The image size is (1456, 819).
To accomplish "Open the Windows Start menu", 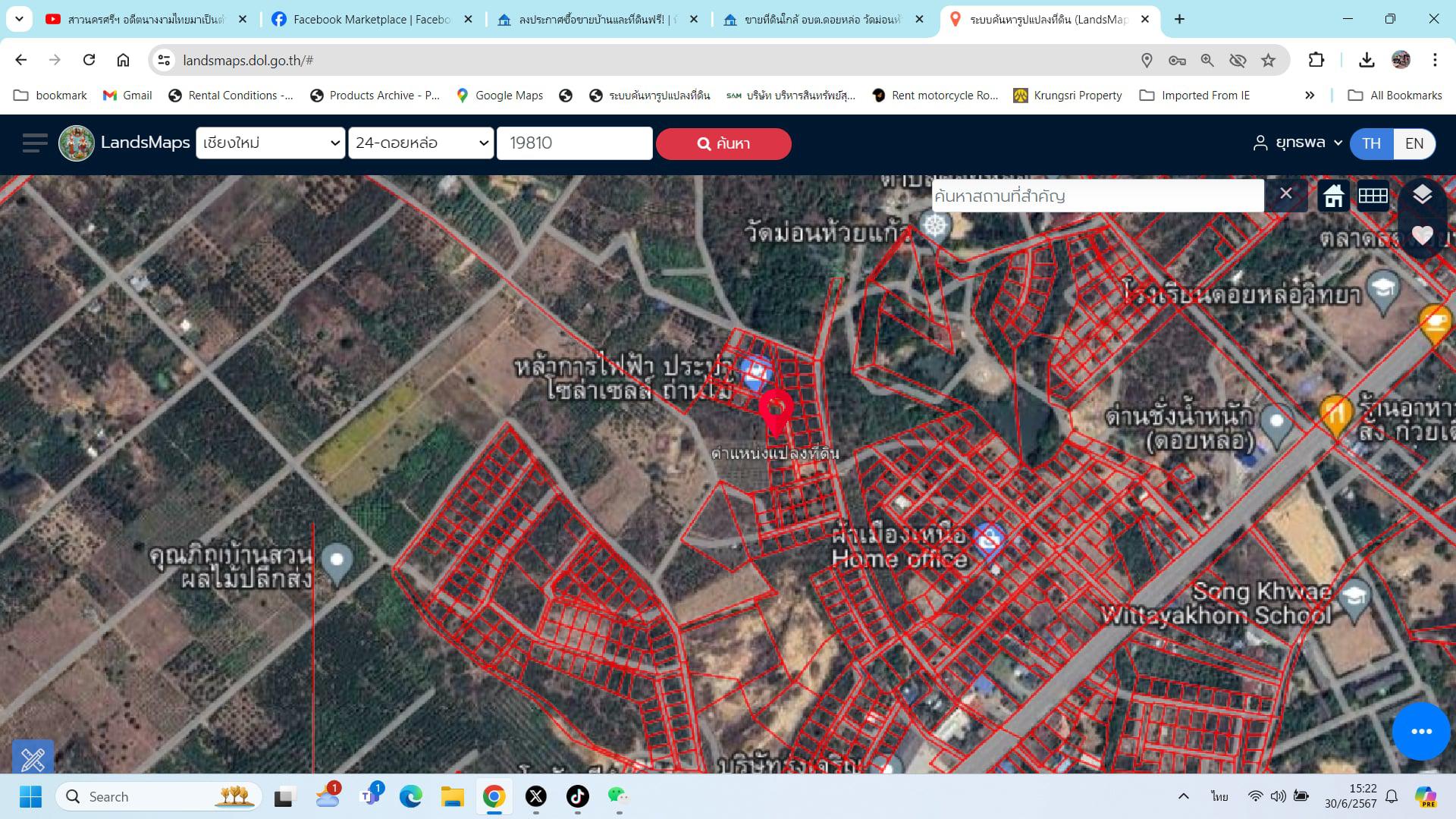I will click(x=30, y=796).
